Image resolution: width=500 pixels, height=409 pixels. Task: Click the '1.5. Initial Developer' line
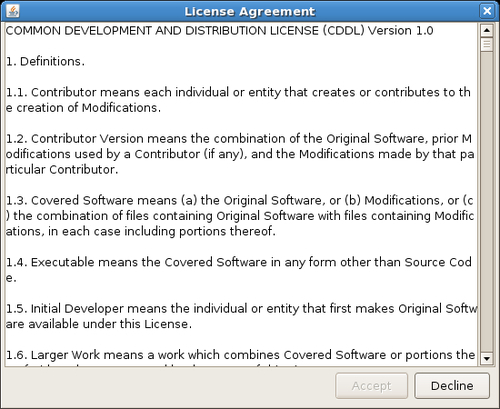coord(242,308)
